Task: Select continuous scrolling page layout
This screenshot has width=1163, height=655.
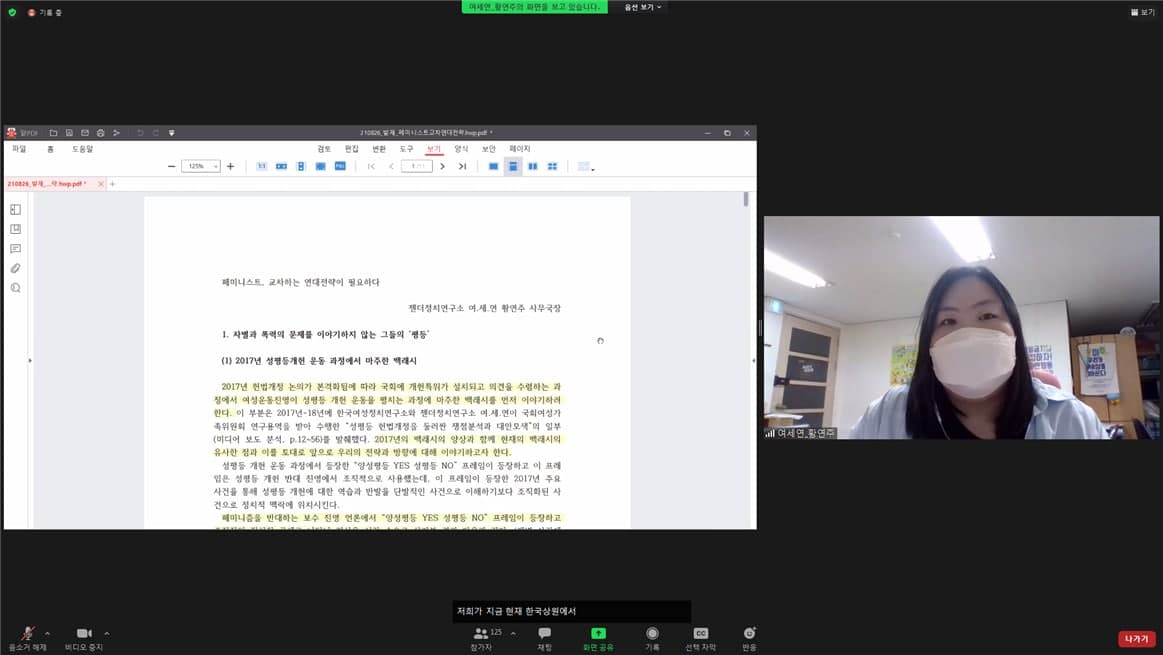Action: pyautogui.click(x=513, y=166)
